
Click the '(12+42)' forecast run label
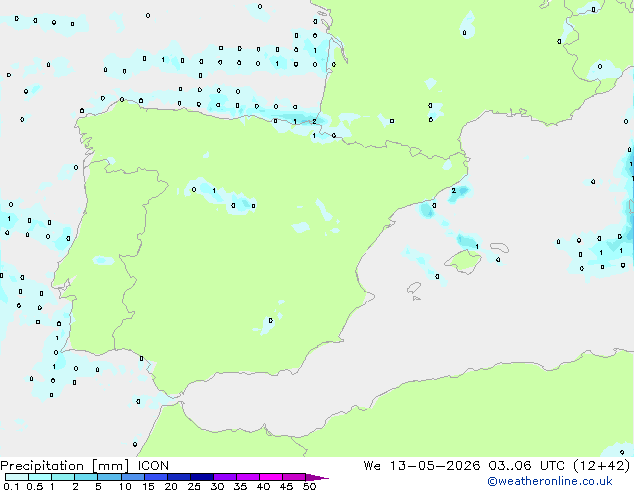click(x=602, y=466)
